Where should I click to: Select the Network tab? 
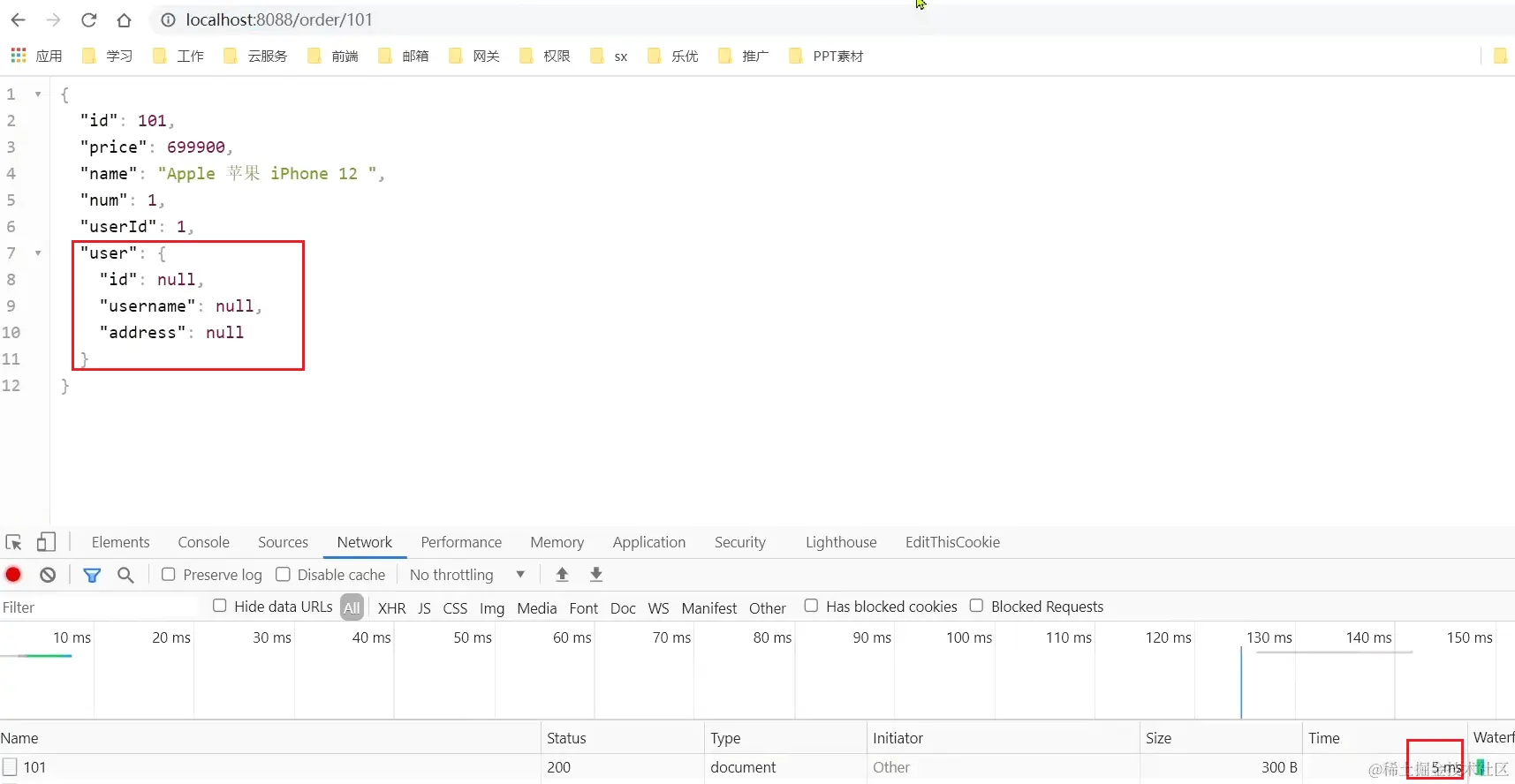click(364, 542)
